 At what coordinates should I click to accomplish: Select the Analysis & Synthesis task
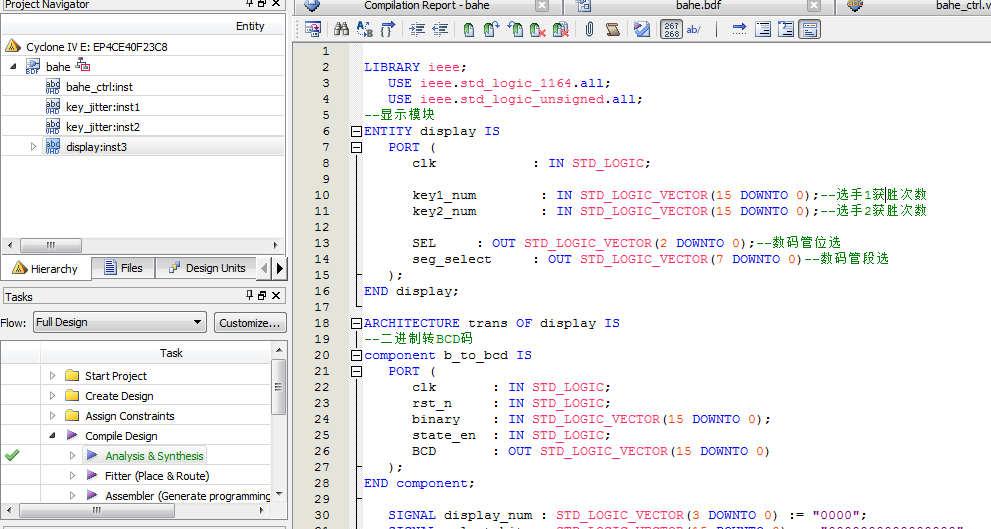(x=154, y=456)
